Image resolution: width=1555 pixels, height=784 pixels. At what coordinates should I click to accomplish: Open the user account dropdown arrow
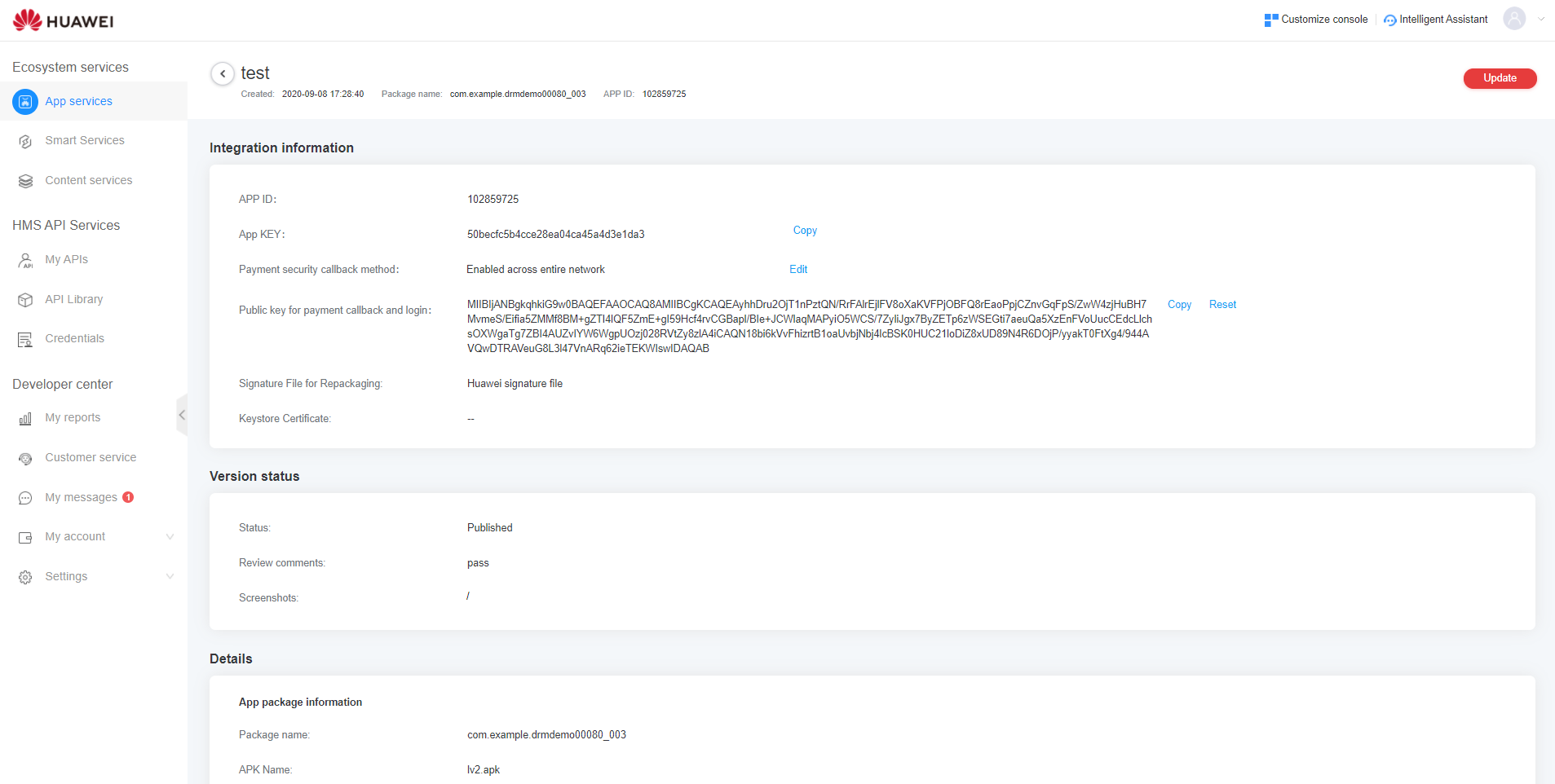coord(1541,20)
